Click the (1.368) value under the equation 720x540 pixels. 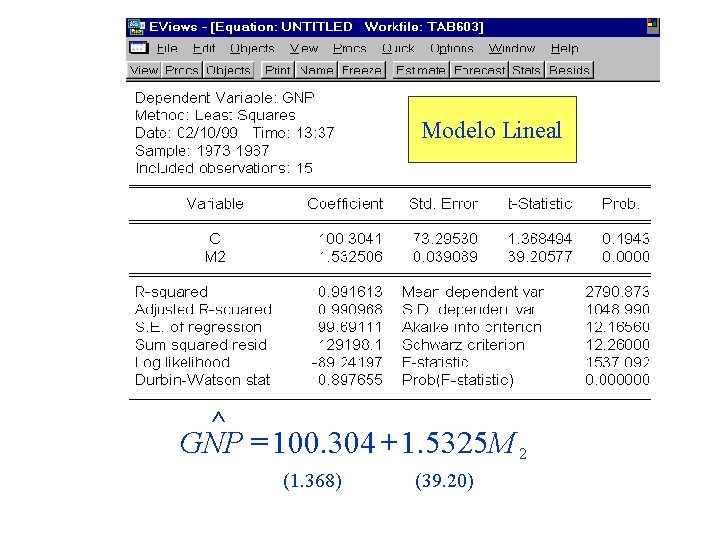pos(313,481)
